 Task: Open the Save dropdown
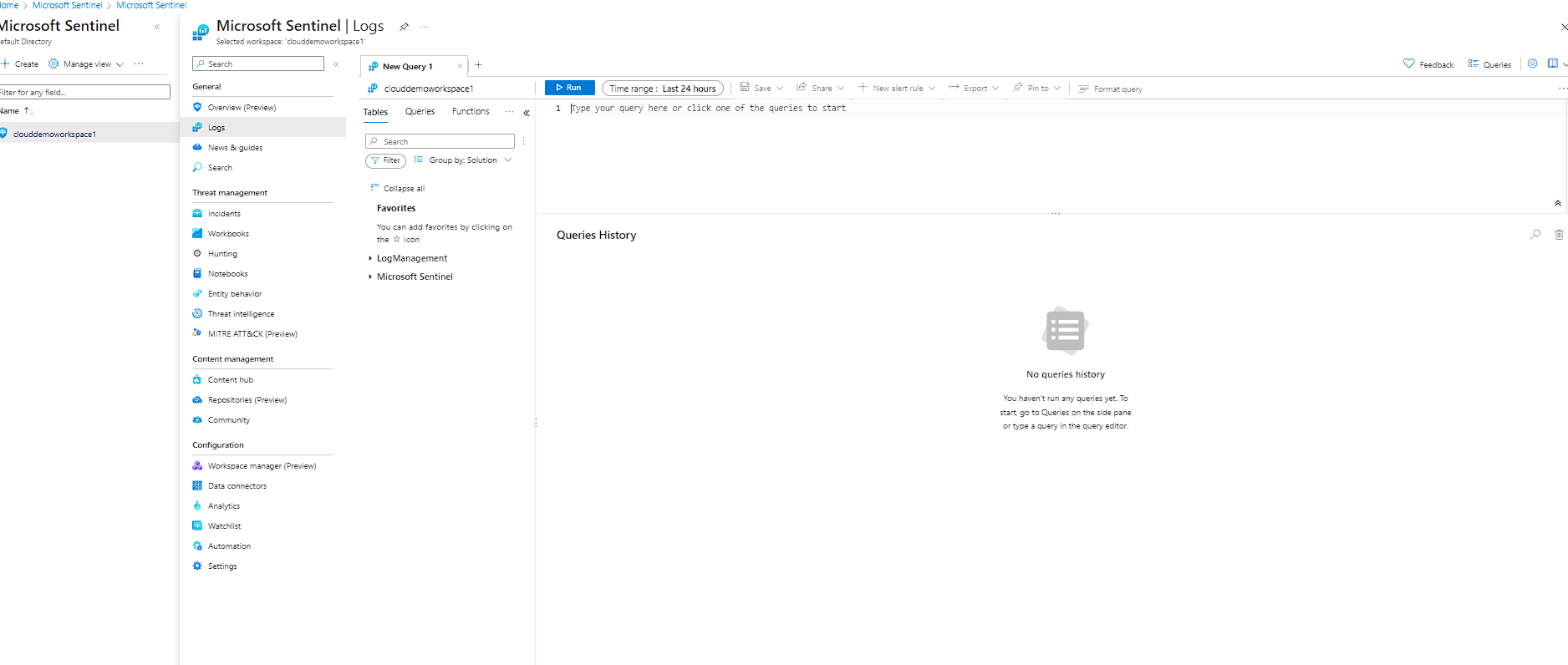[761, 88]
